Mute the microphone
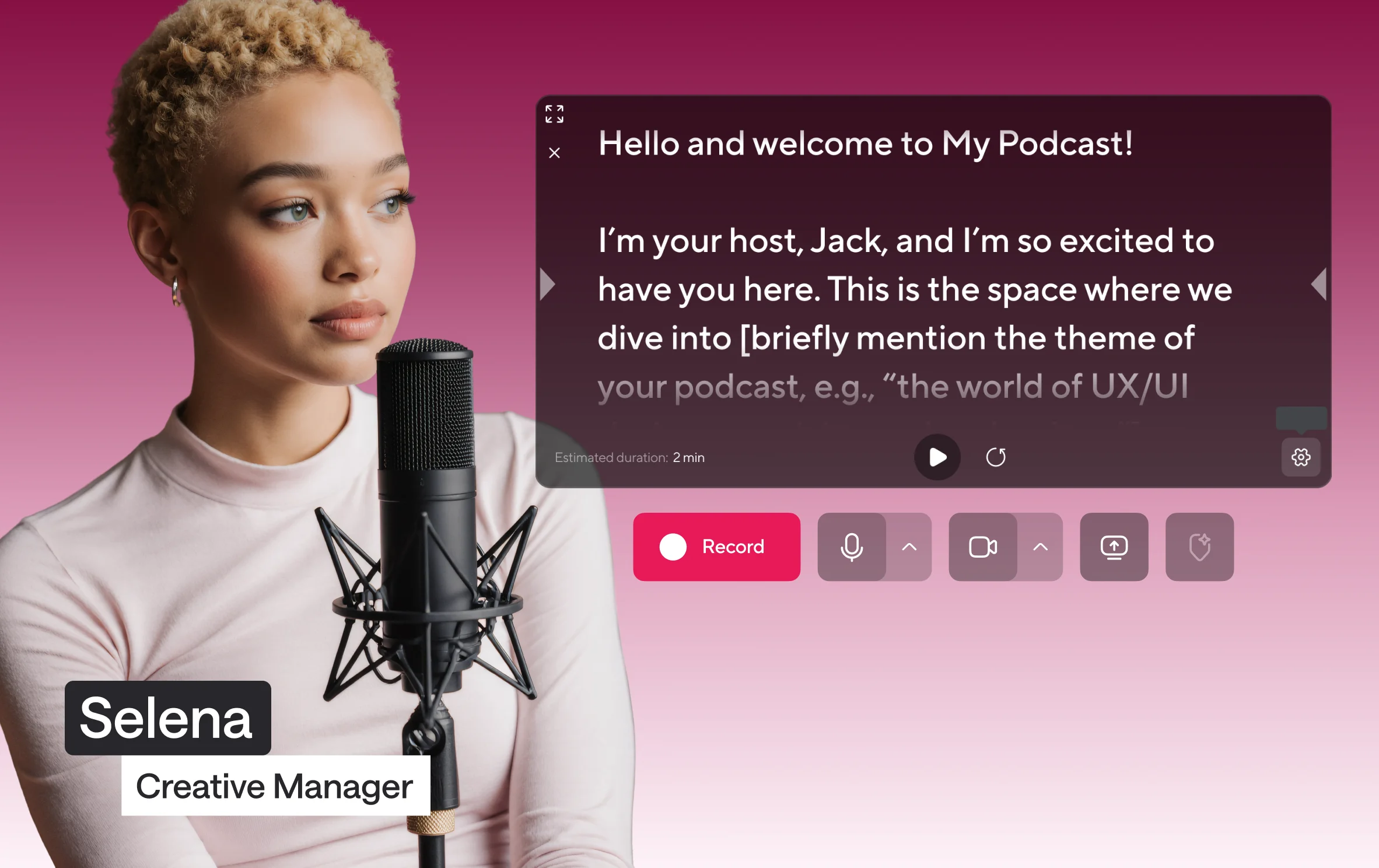Image resolution: width=1379 pixels, height=868 pixels. click(852, 547)
